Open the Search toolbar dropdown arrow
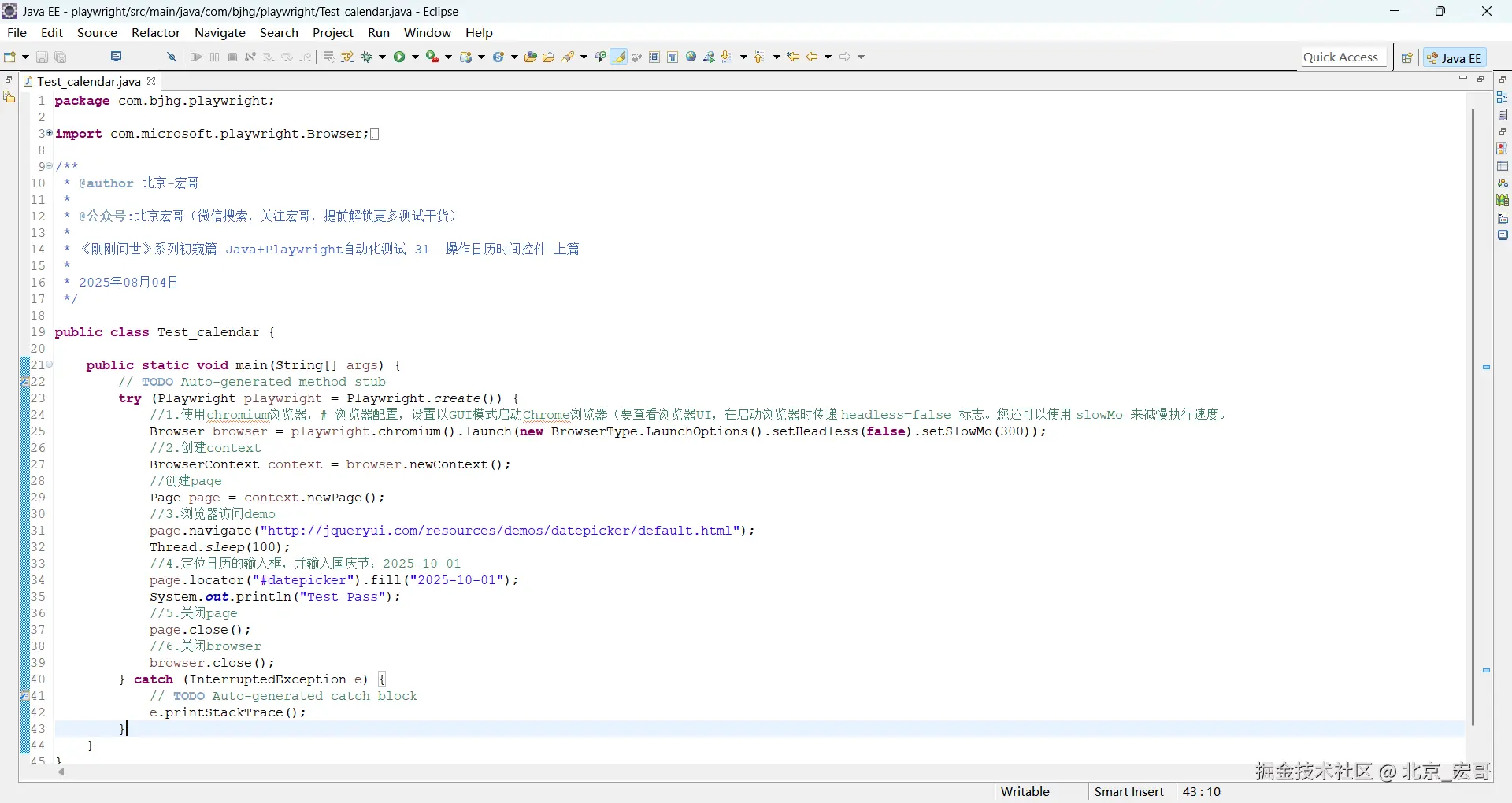Screen dimensions: 1512x803 click(584, 57)
